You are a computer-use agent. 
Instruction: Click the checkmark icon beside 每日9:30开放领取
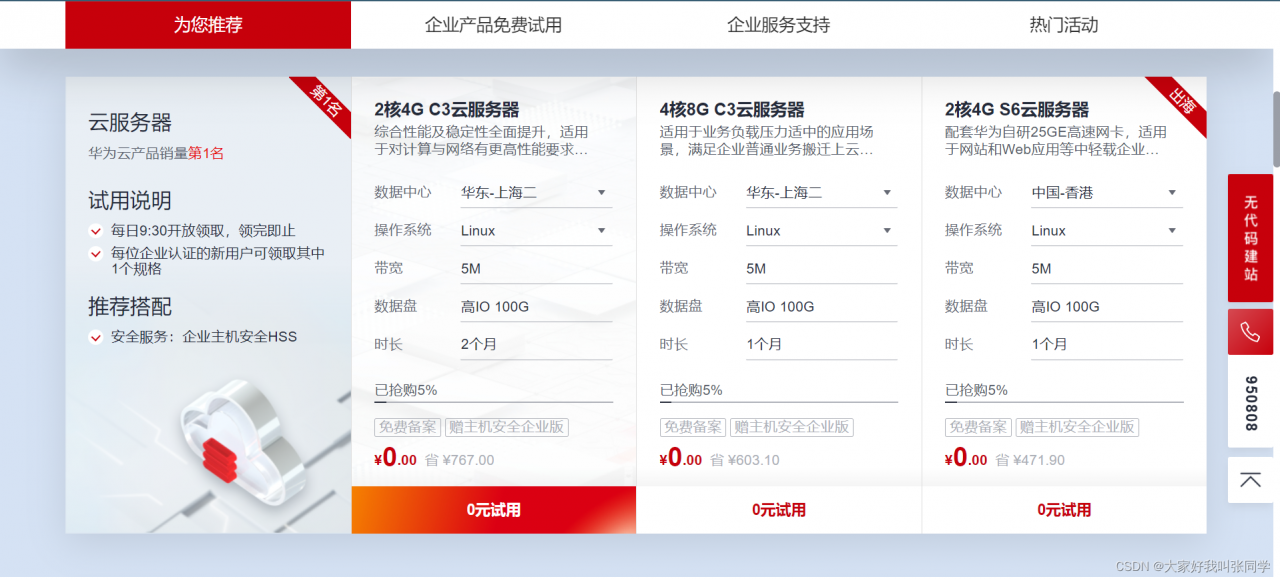pos(96,231)
